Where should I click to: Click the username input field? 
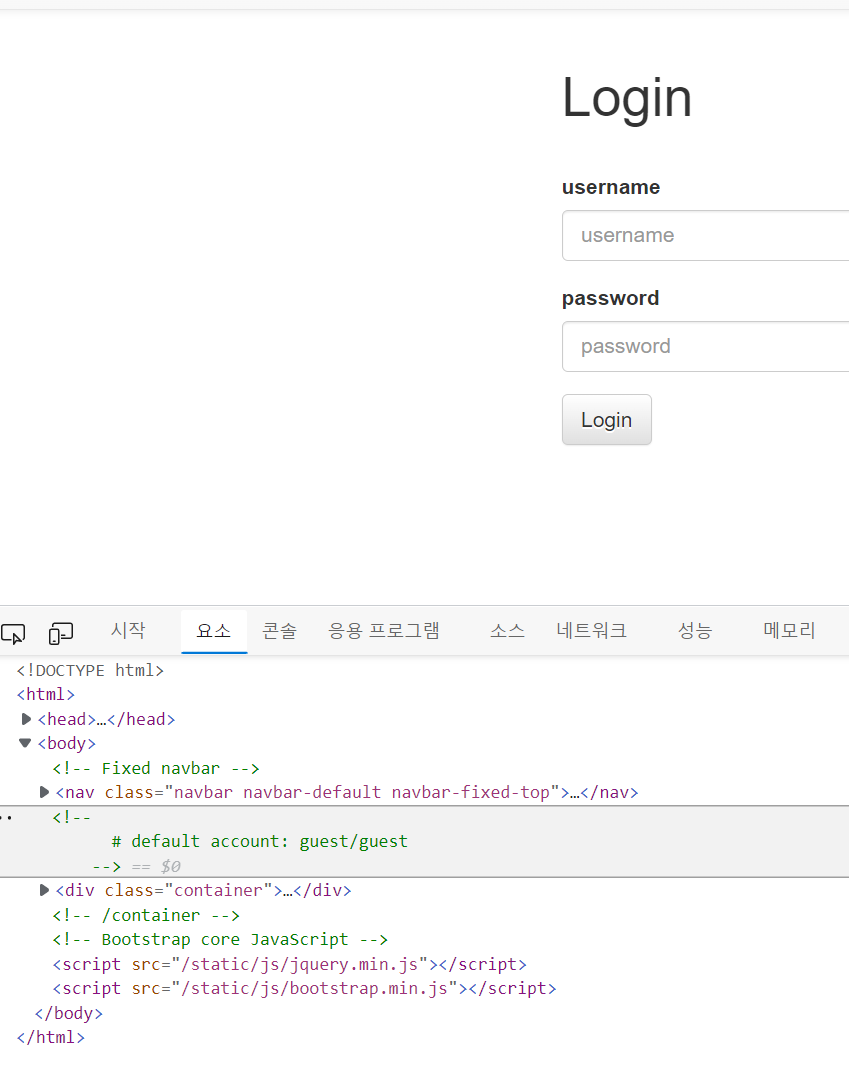coord(705,236)
